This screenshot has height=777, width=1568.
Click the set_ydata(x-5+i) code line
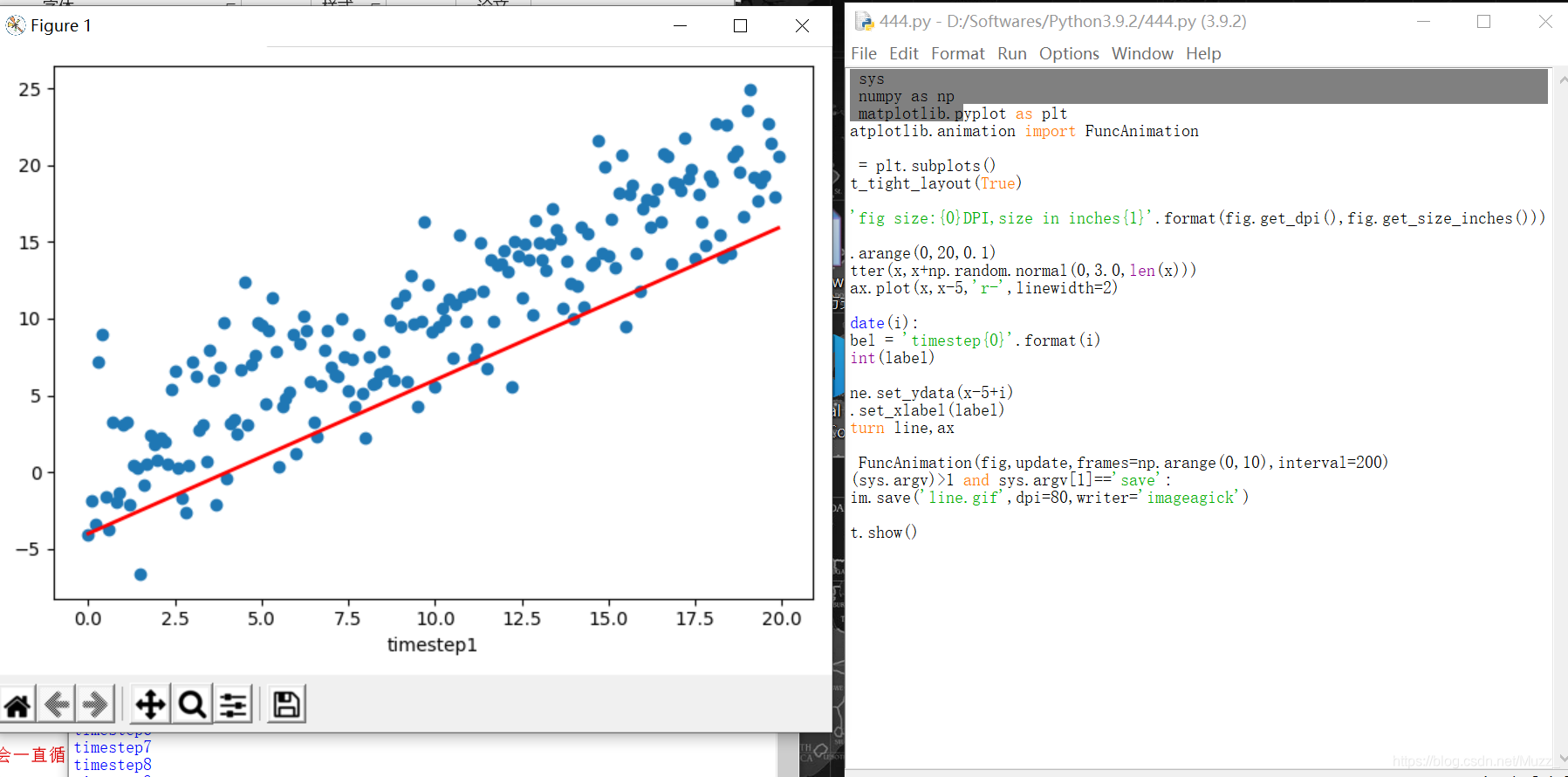(932, 393)
